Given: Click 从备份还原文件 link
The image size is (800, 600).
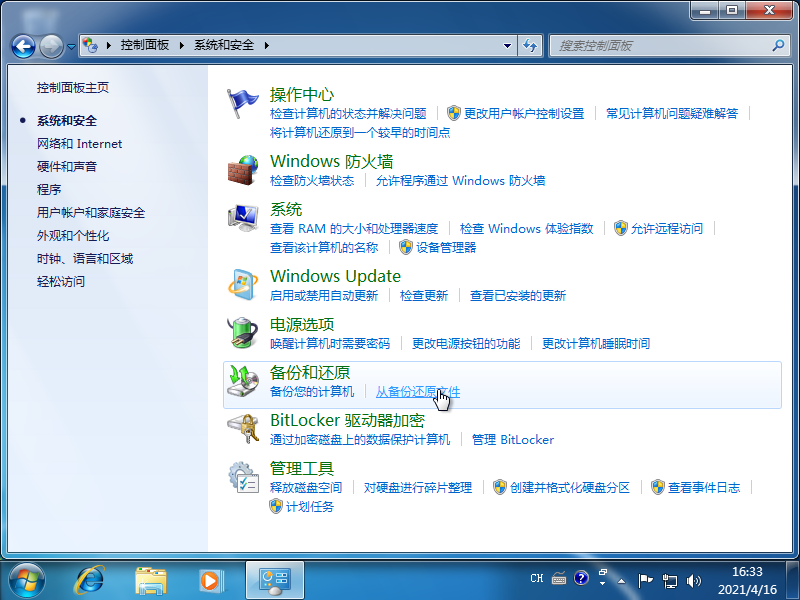Looking at the screenshot, I should tap(418, 392).
